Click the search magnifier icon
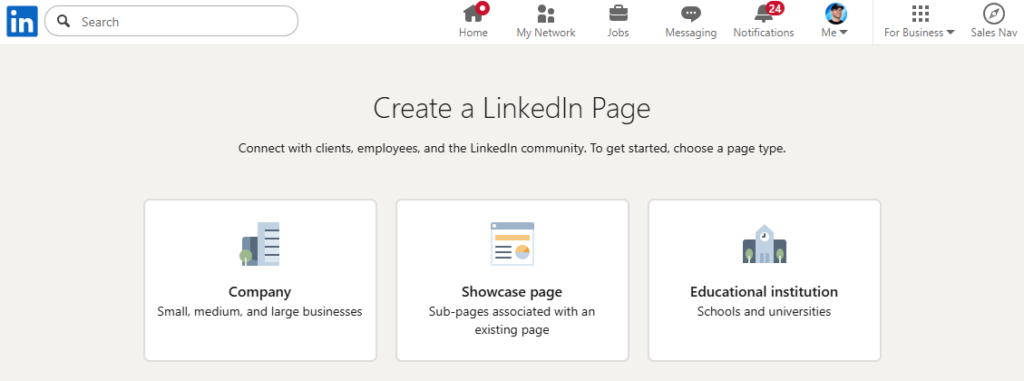The width and height of the screenshot is (1024, 381). coord(63,22)
